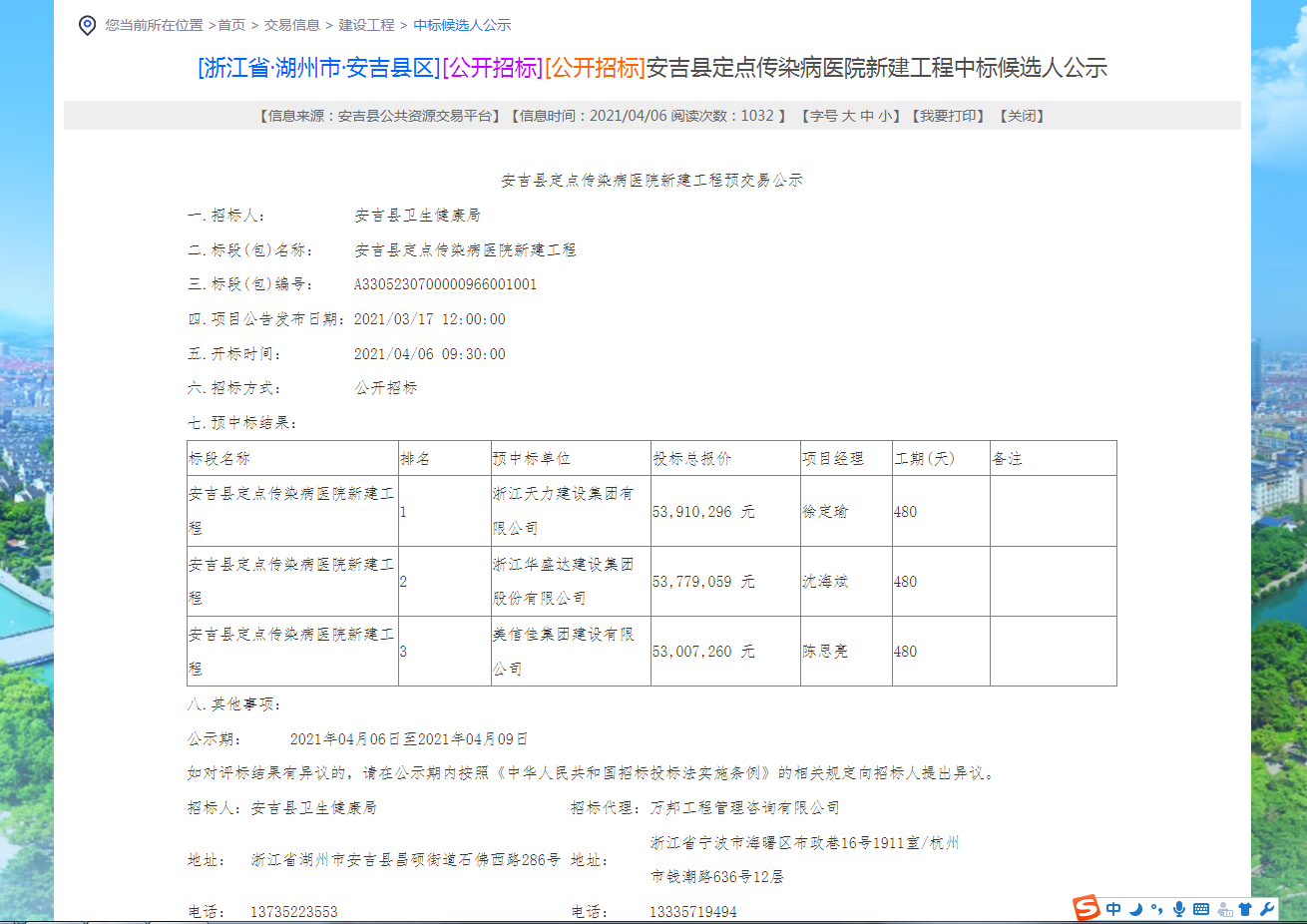Set font size to 大

coord(848,116)
